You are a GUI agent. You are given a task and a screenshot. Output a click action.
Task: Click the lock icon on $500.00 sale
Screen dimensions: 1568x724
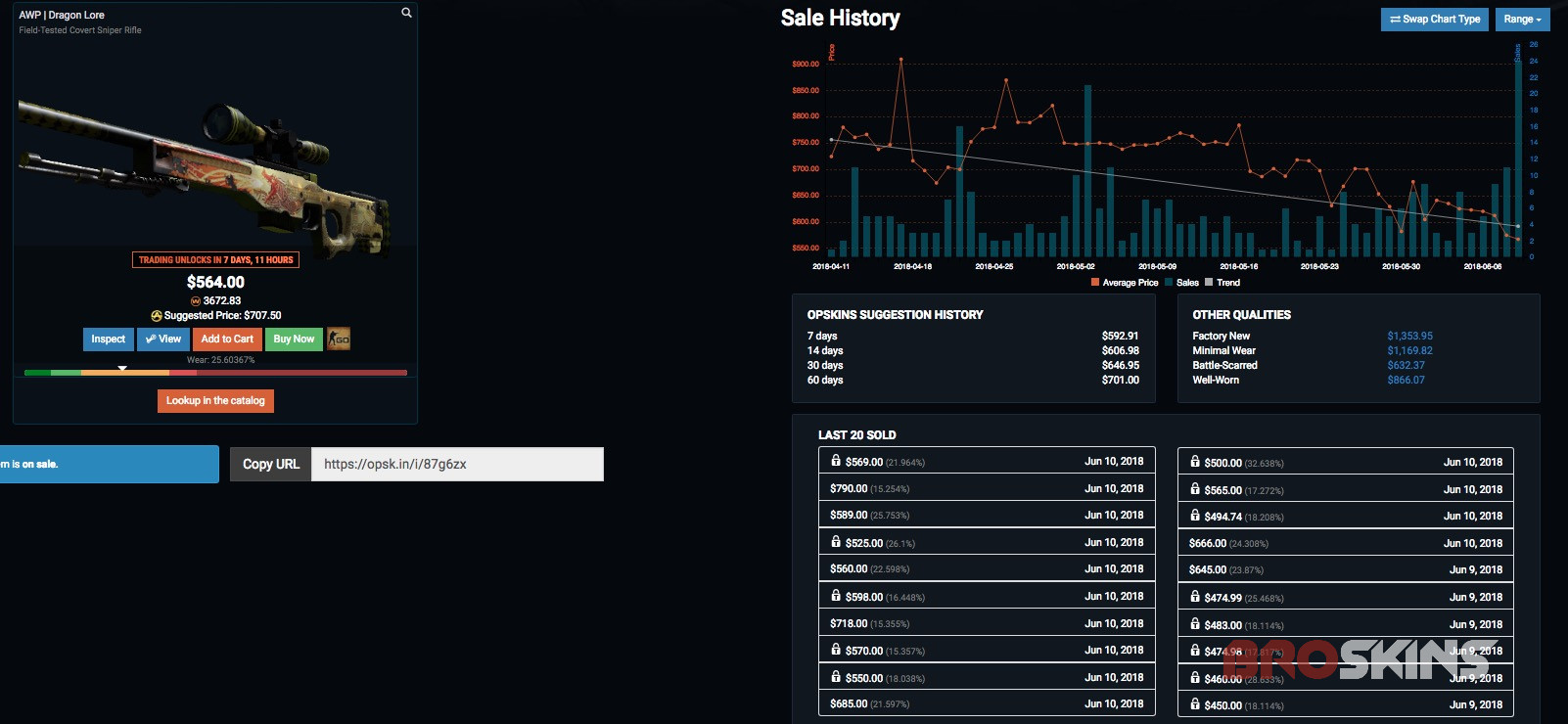[x=1195, y=461]
